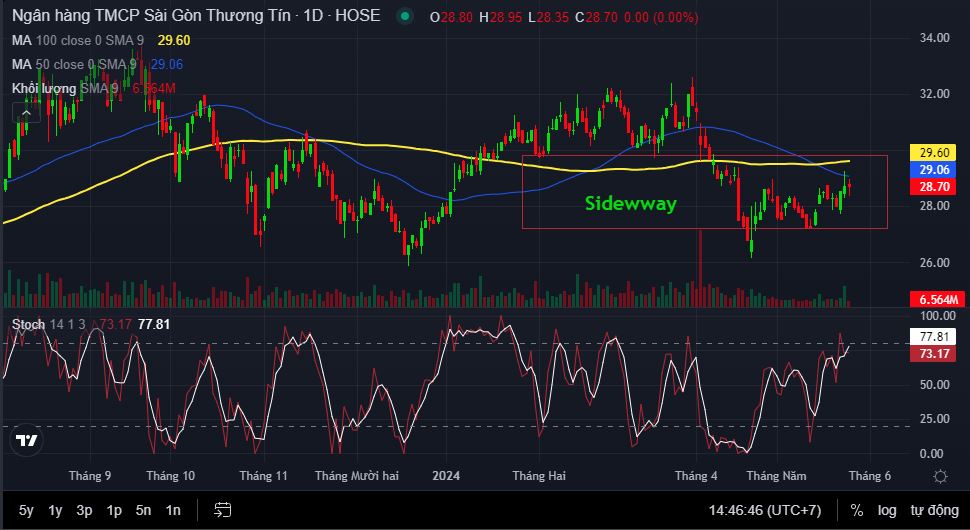Select the 5y time range
The width and height of the screenshot is (970, 530).
pyautogui.click(x=26, y=510)
